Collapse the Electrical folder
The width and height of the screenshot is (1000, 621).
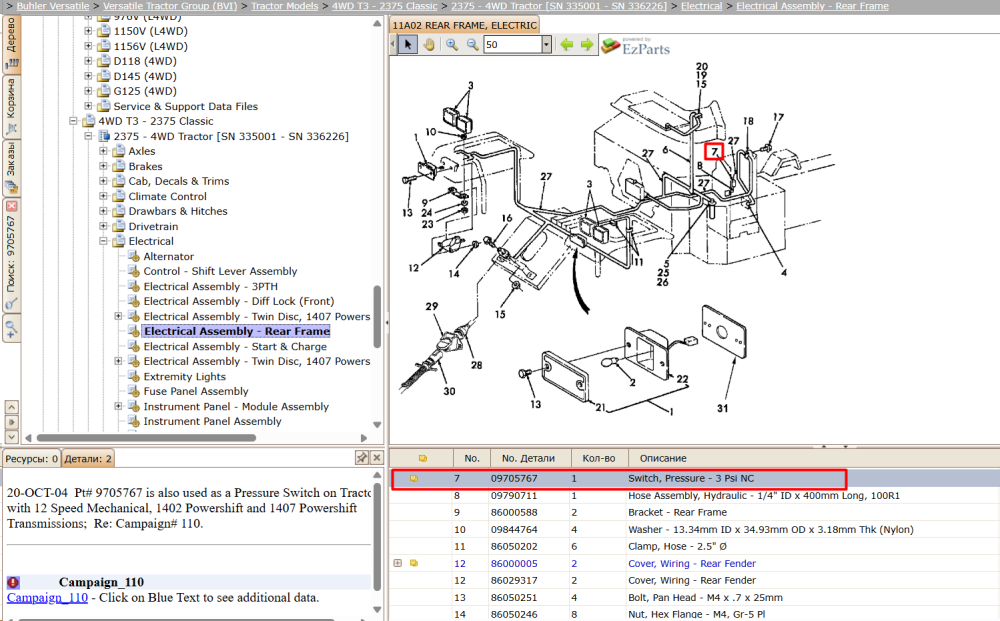[x=103, y=241]
